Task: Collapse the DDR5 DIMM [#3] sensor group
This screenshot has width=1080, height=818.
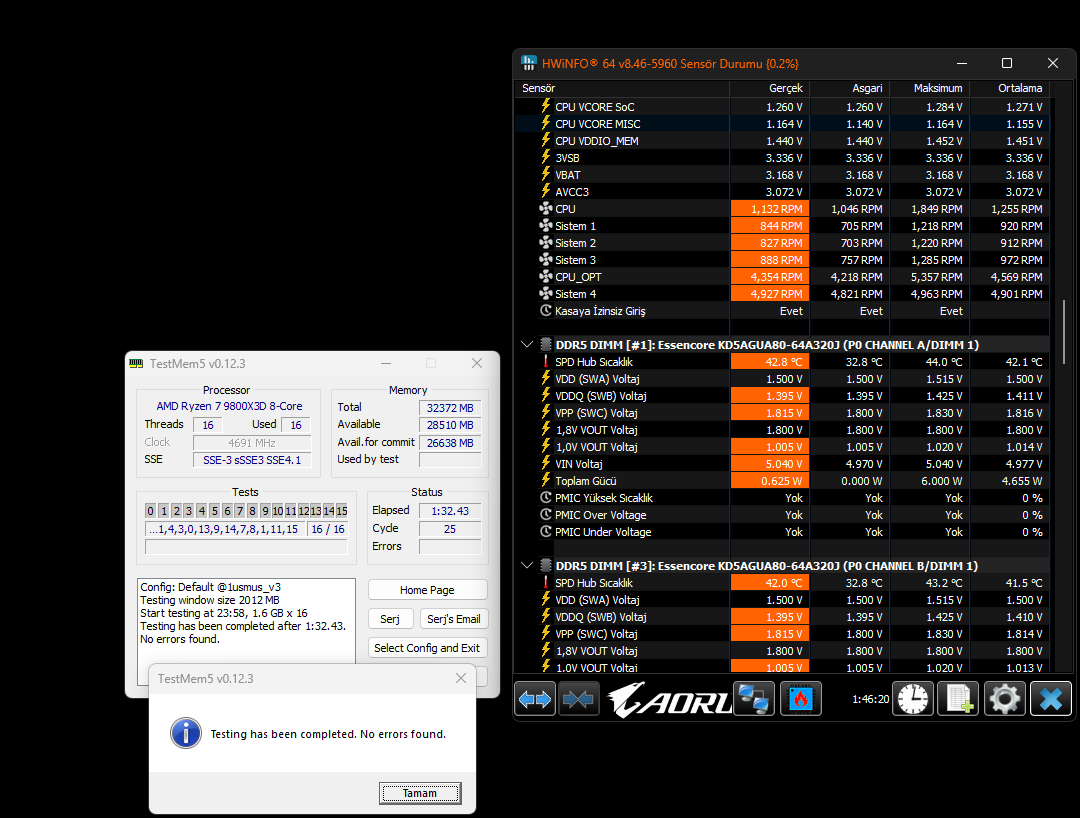Action: pyautogui.click(x=527, y=565)
